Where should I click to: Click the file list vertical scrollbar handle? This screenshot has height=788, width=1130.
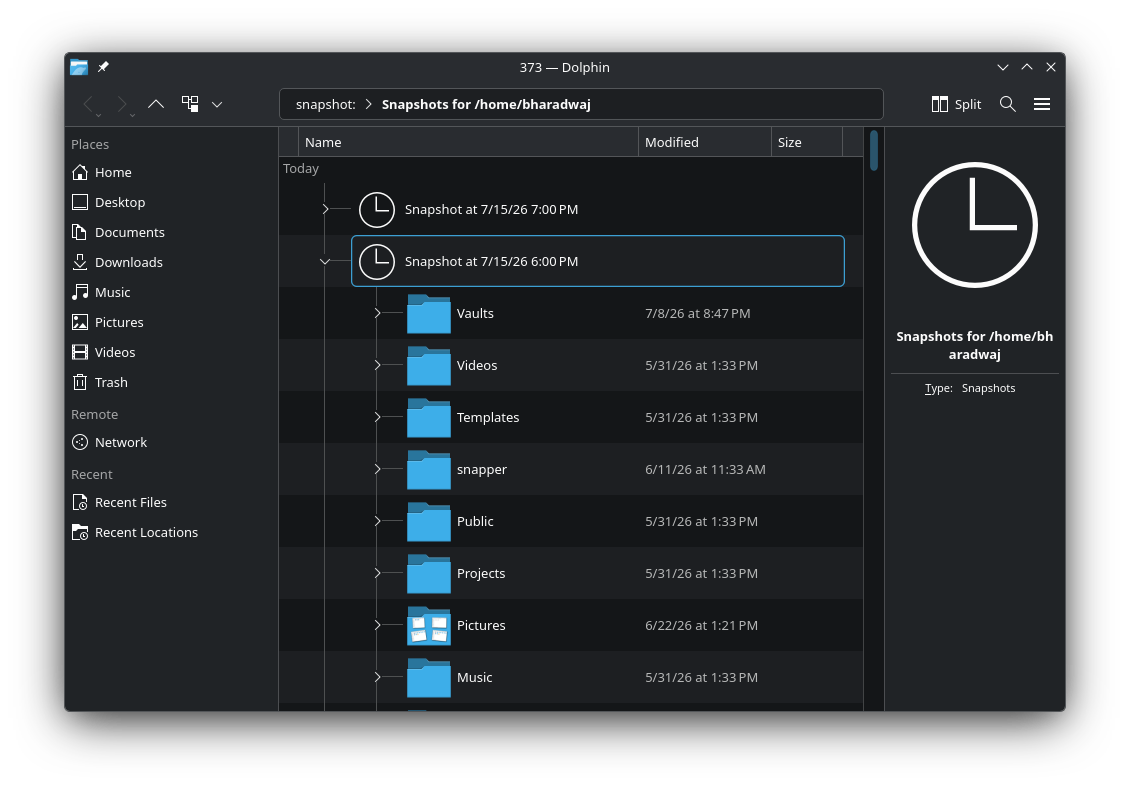point(873,150)
